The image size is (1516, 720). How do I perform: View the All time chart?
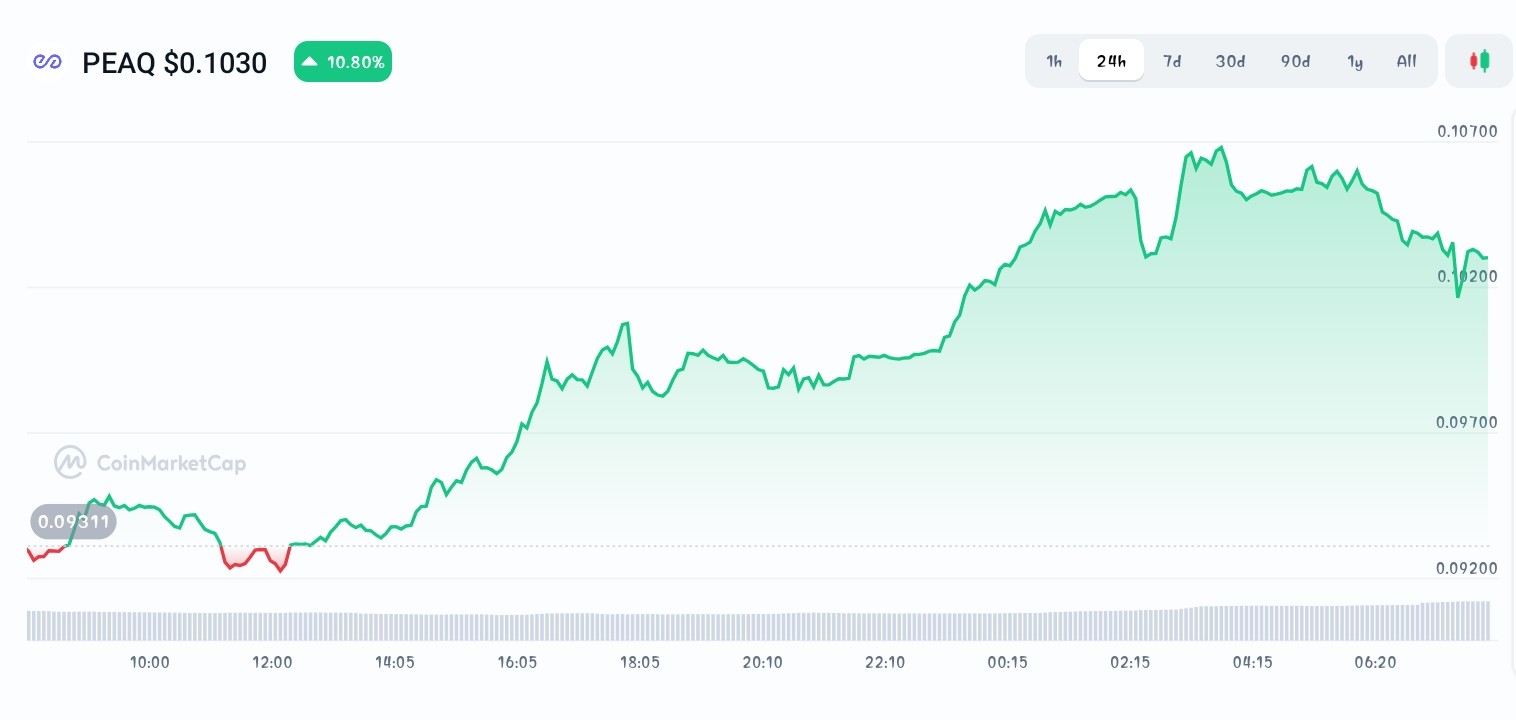tap(1406, 61)
